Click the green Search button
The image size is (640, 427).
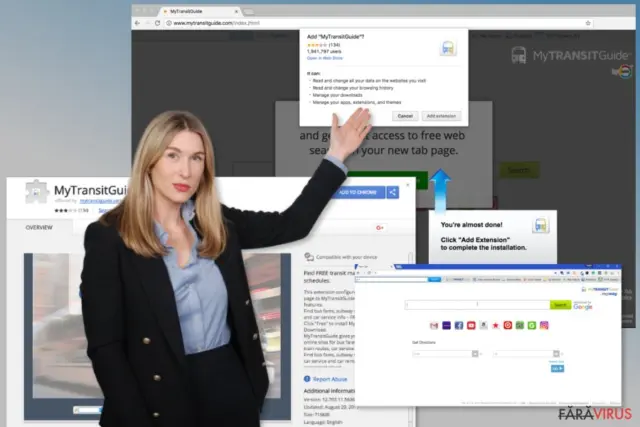(x=560, y=305)
